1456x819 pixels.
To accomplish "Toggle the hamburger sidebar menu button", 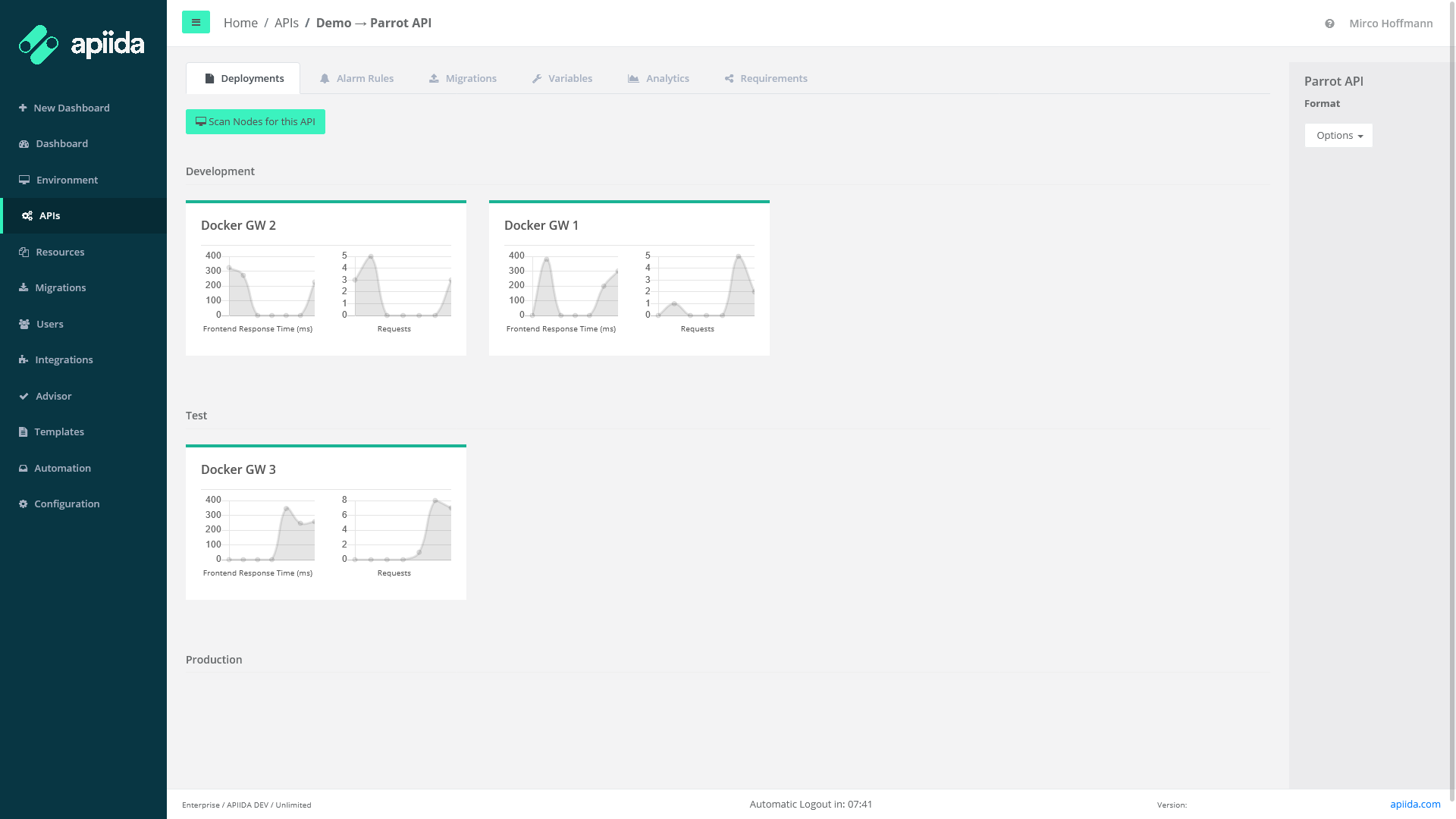I will [196, 23].
